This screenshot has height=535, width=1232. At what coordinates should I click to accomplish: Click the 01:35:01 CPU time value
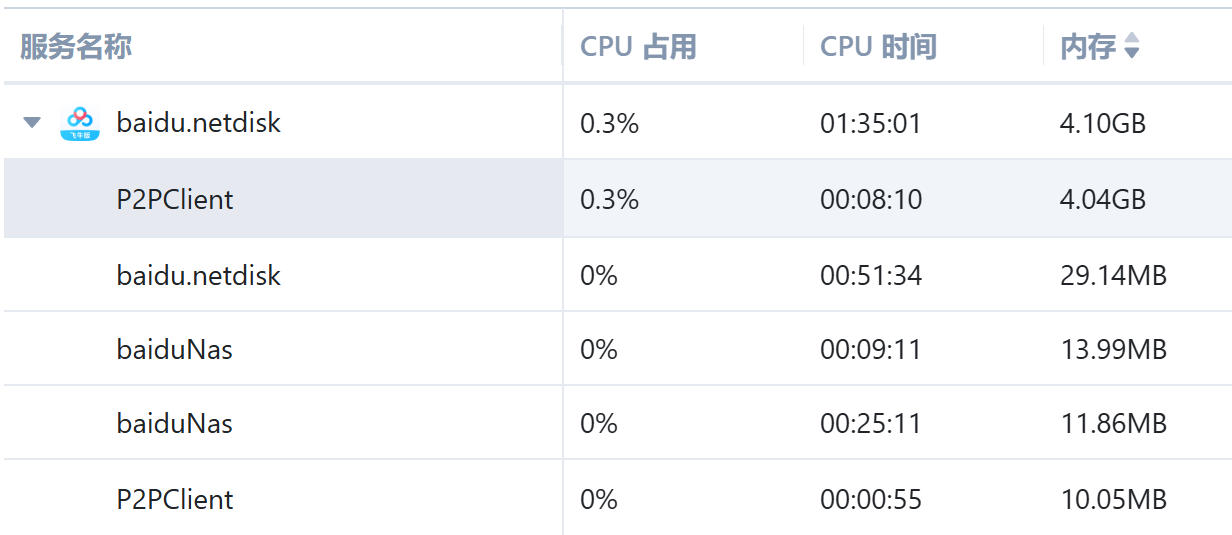[870, 123]
